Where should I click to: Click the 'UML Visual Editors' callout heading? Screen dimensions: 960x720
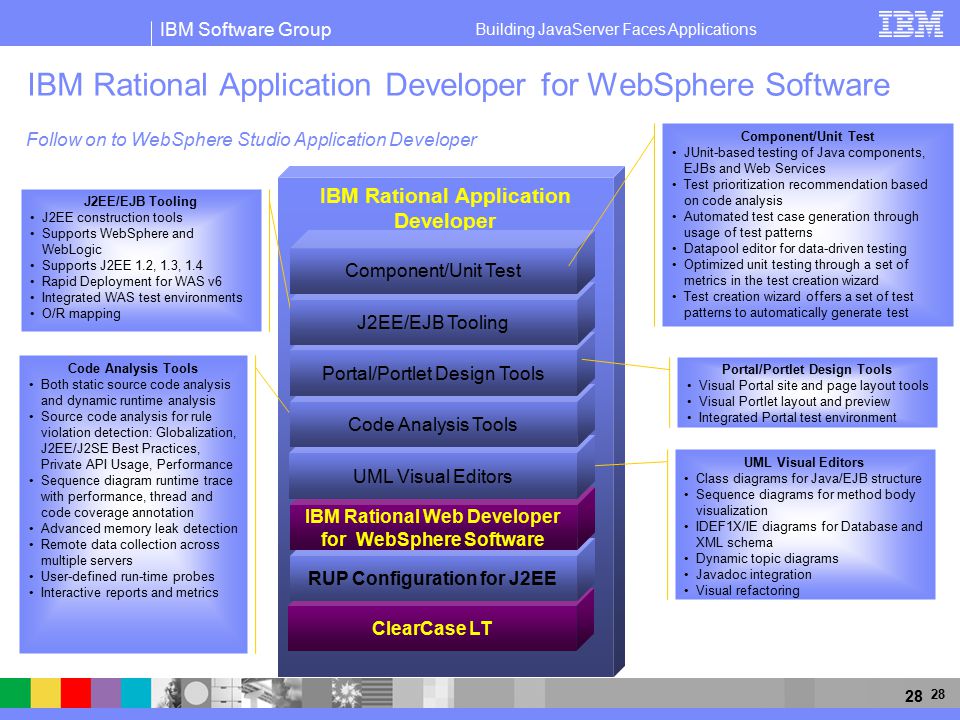click(804, 463)
